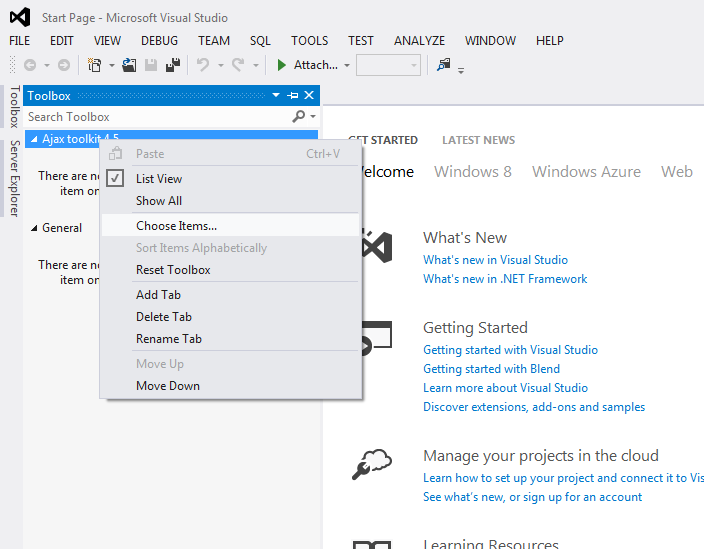Open the Toolbox window position dropdown arrow
704x549 pixels.
click(x=276, y=95)
